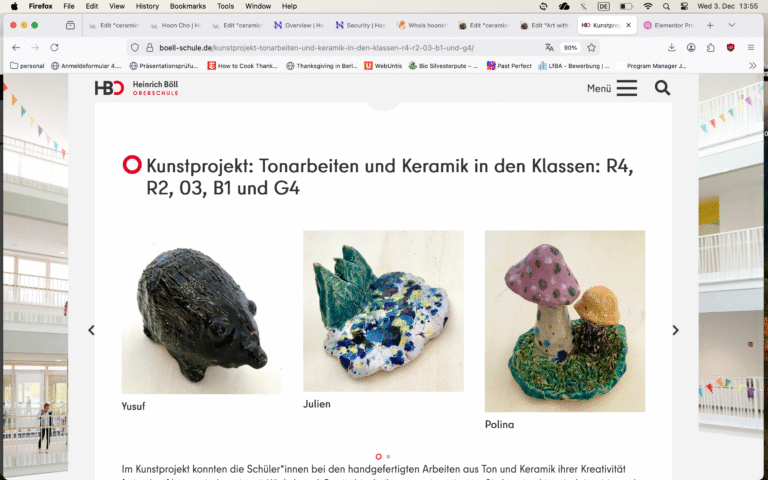The width and height of the screenshot is (768, 480).
Task: Bookmark this page with the star icon
Action: click(x=591, y=48)
